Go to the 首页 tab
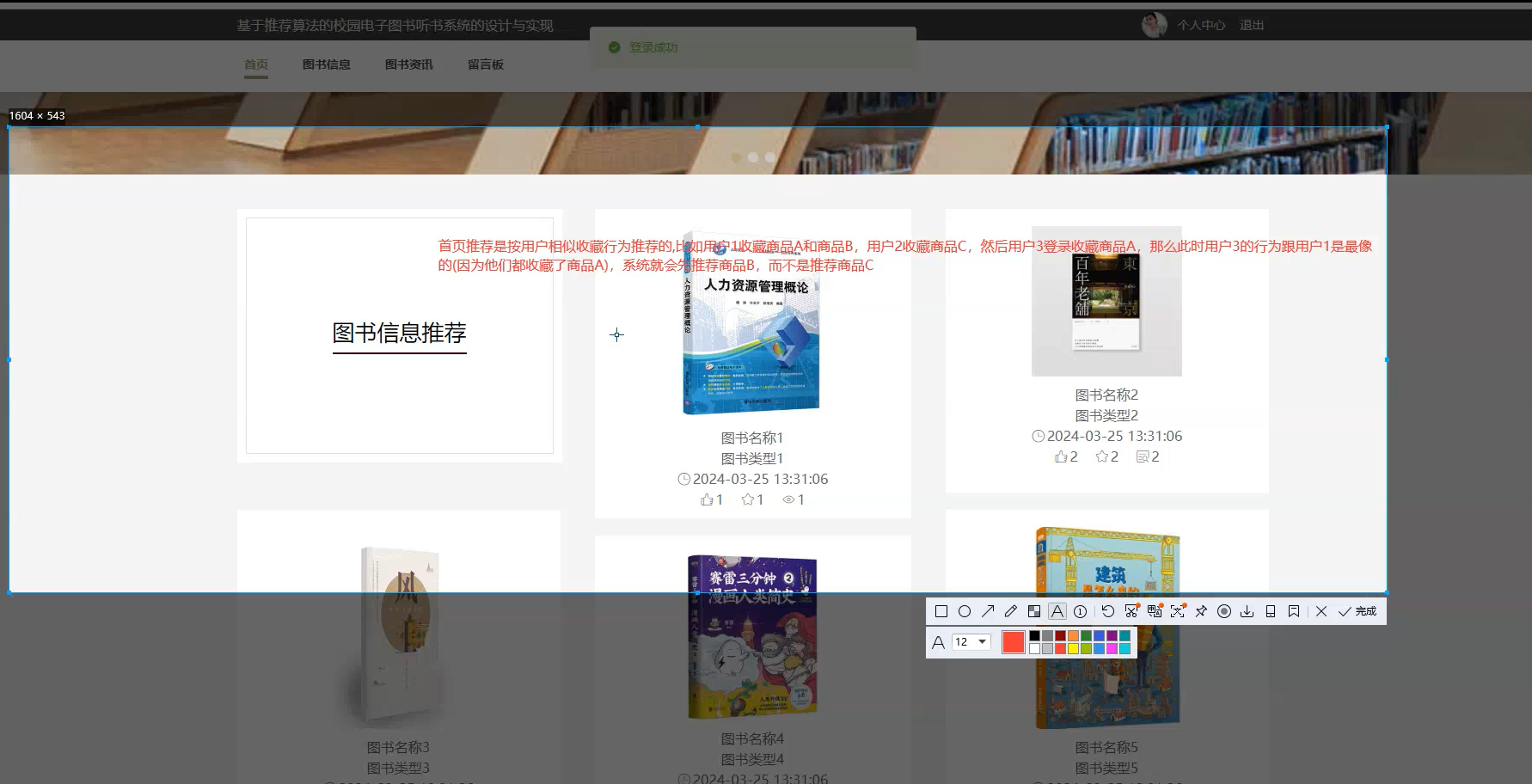Viewport: 1532px width, 784px height. (256, 64)
